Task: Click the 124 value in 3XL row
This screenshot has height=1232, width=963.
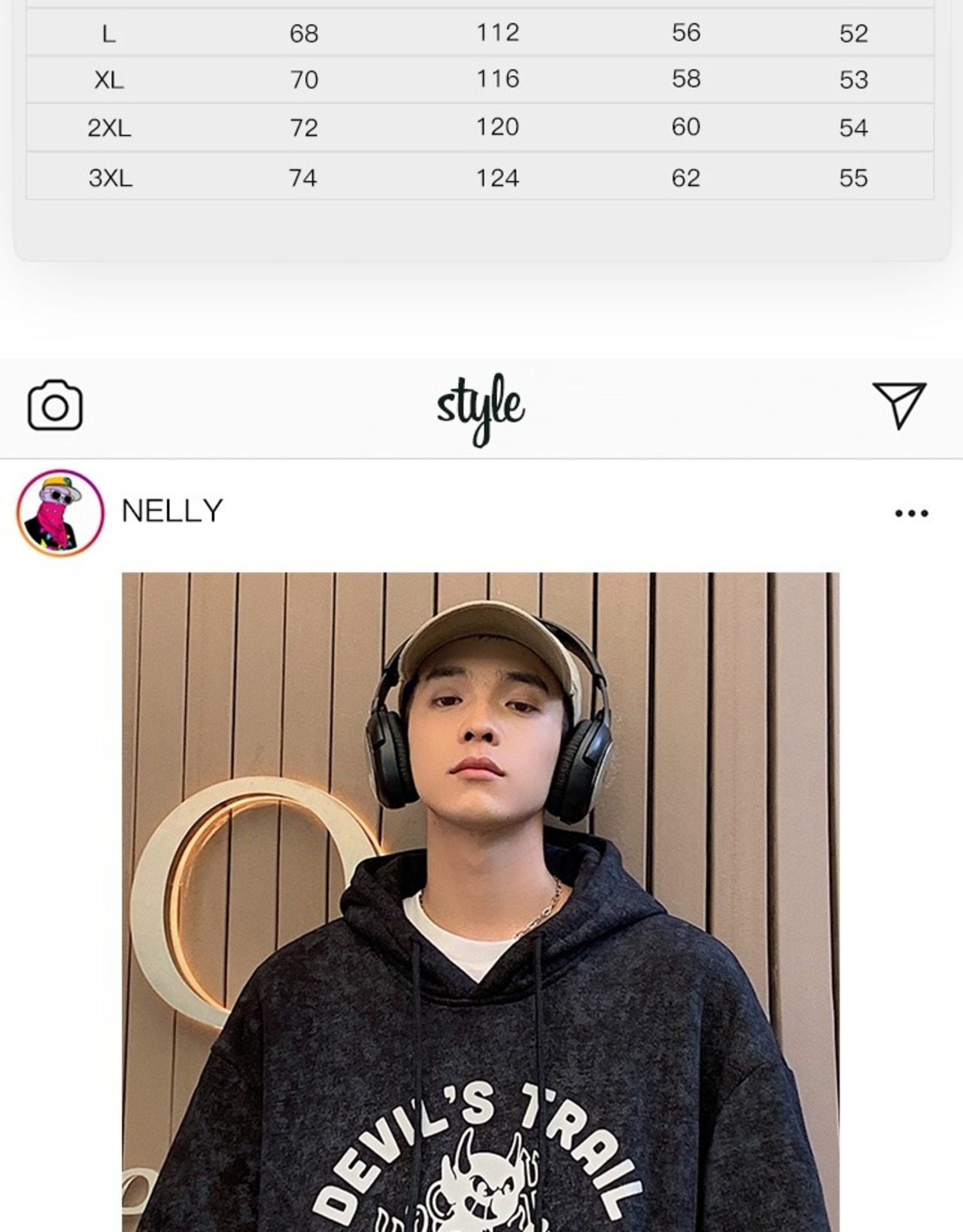Action: [x=497, y=178]
